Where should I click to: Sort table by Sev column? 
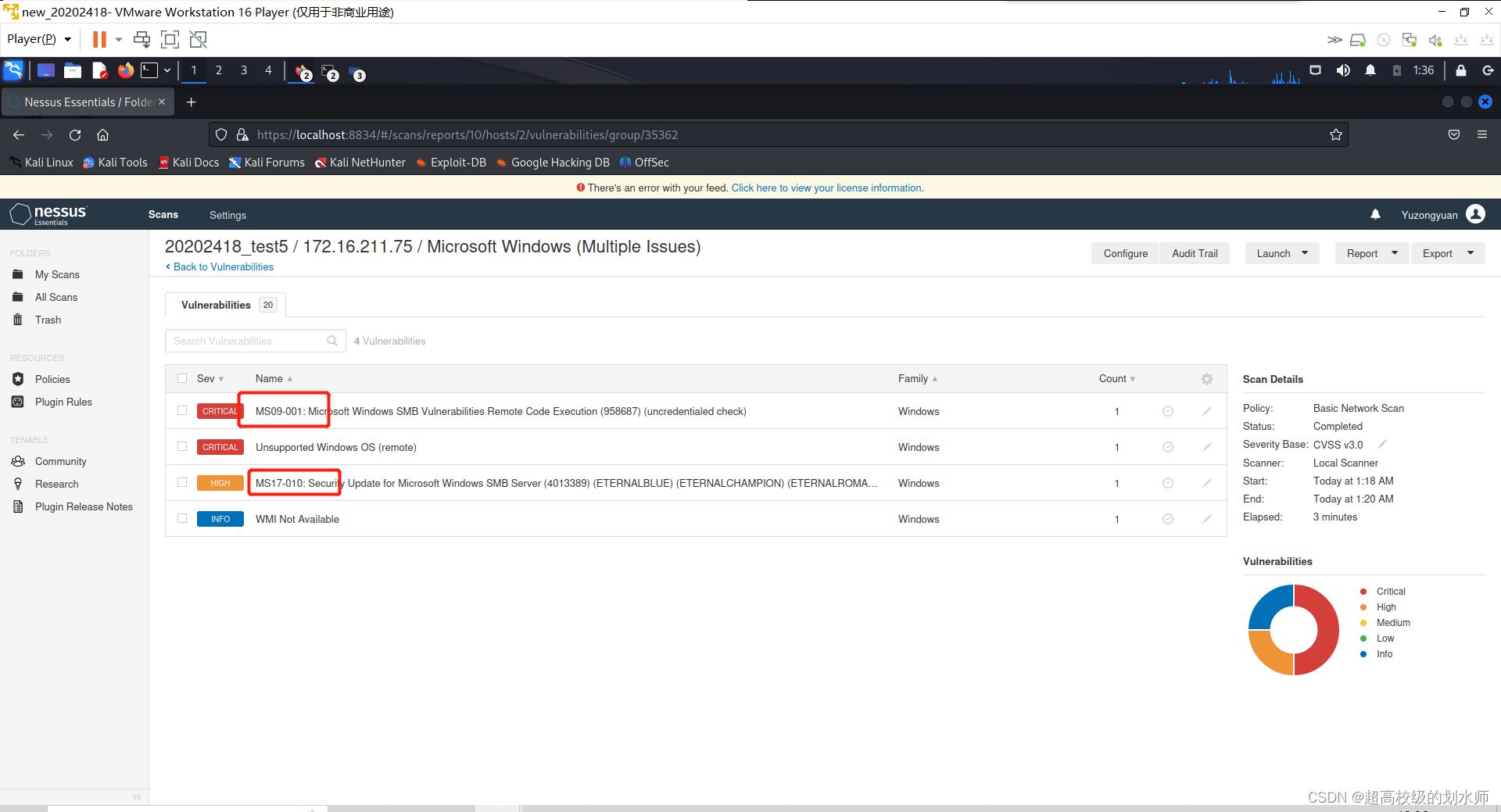click(210, 379)
